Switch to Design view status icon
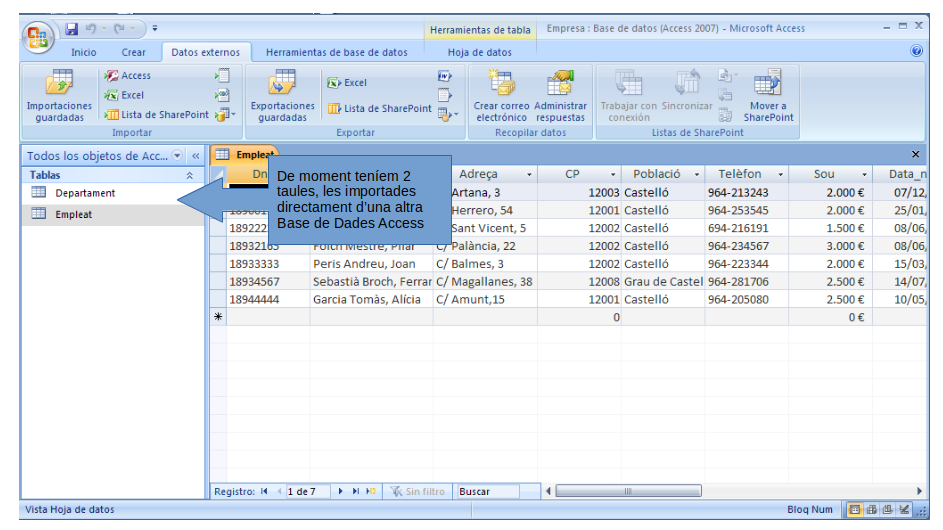This screenshot has height=530, width=943. point(904,510)
